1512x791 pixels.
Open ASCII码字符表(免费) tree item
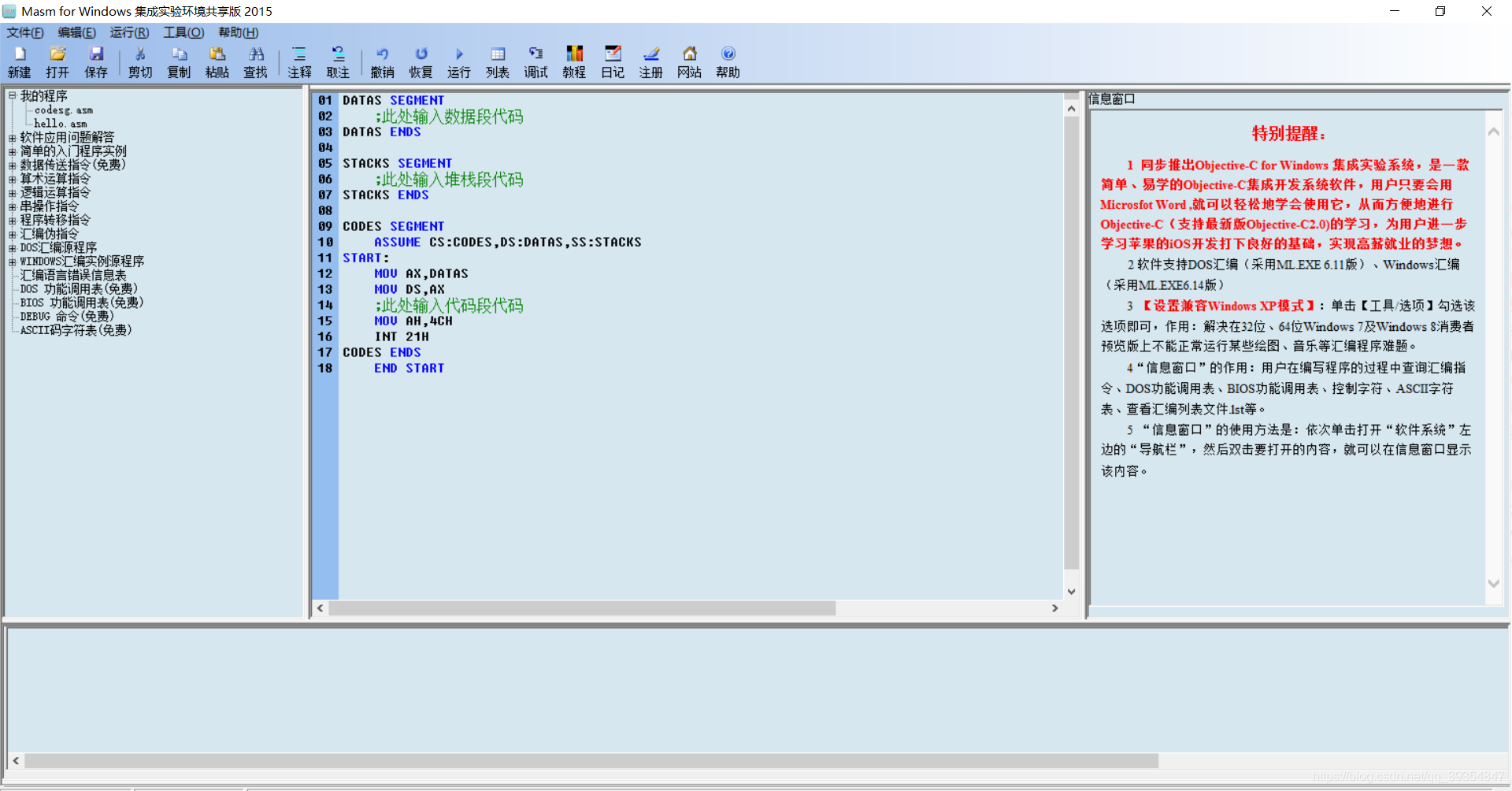(76, 330)
